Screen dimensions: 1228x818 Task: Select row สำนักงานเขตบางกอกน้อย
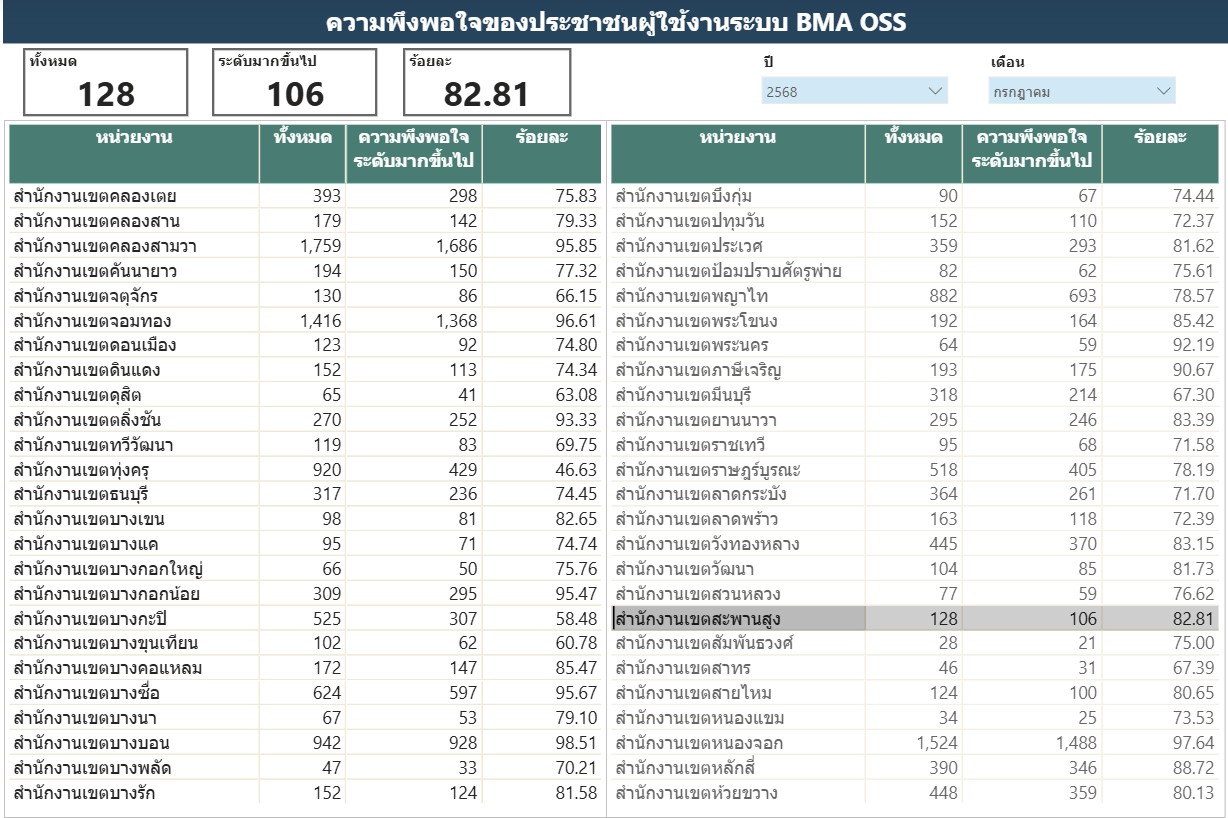click(x=305, y=594)
